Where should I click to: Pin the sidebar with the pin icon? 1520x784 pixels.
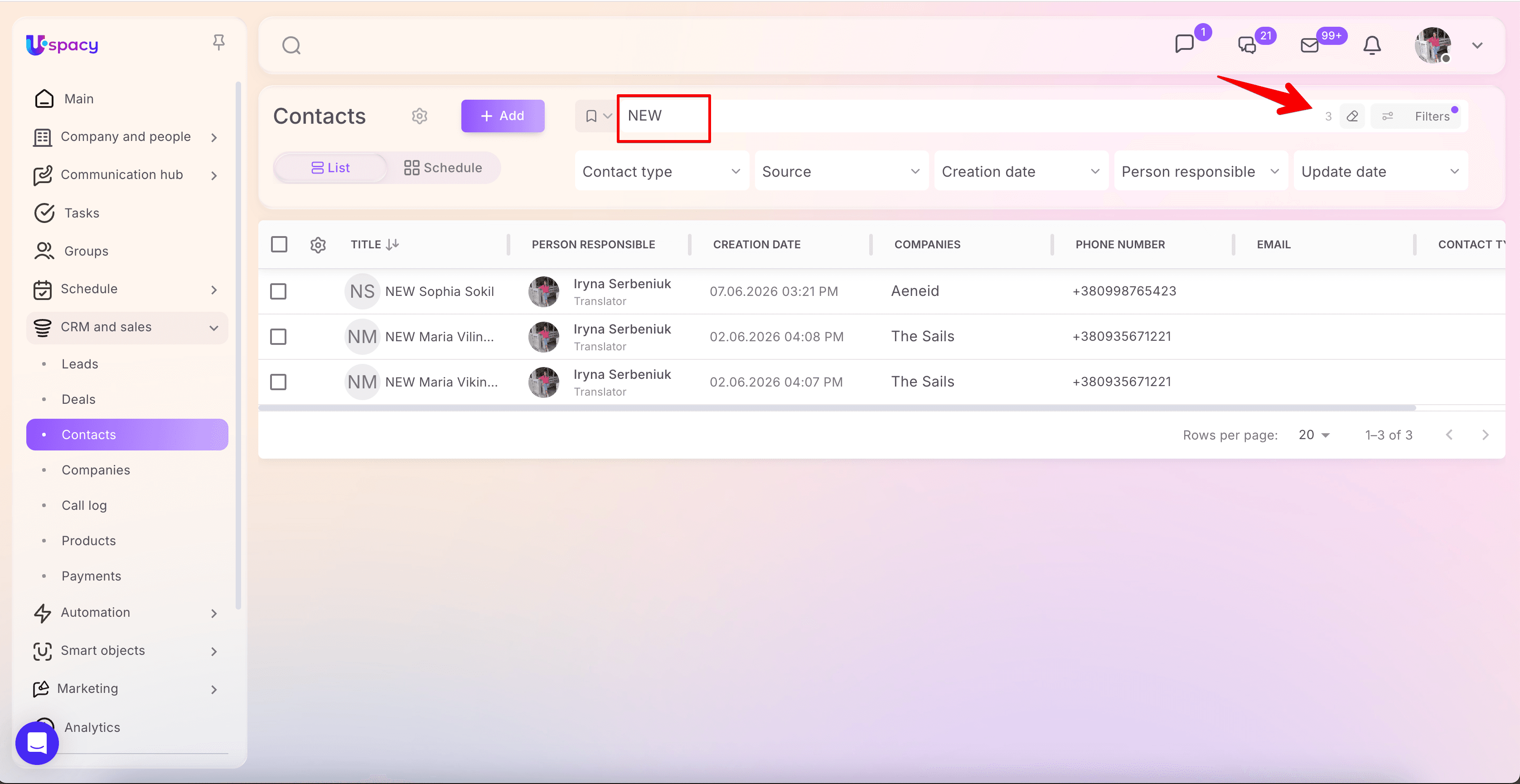[x=218, y=43]
